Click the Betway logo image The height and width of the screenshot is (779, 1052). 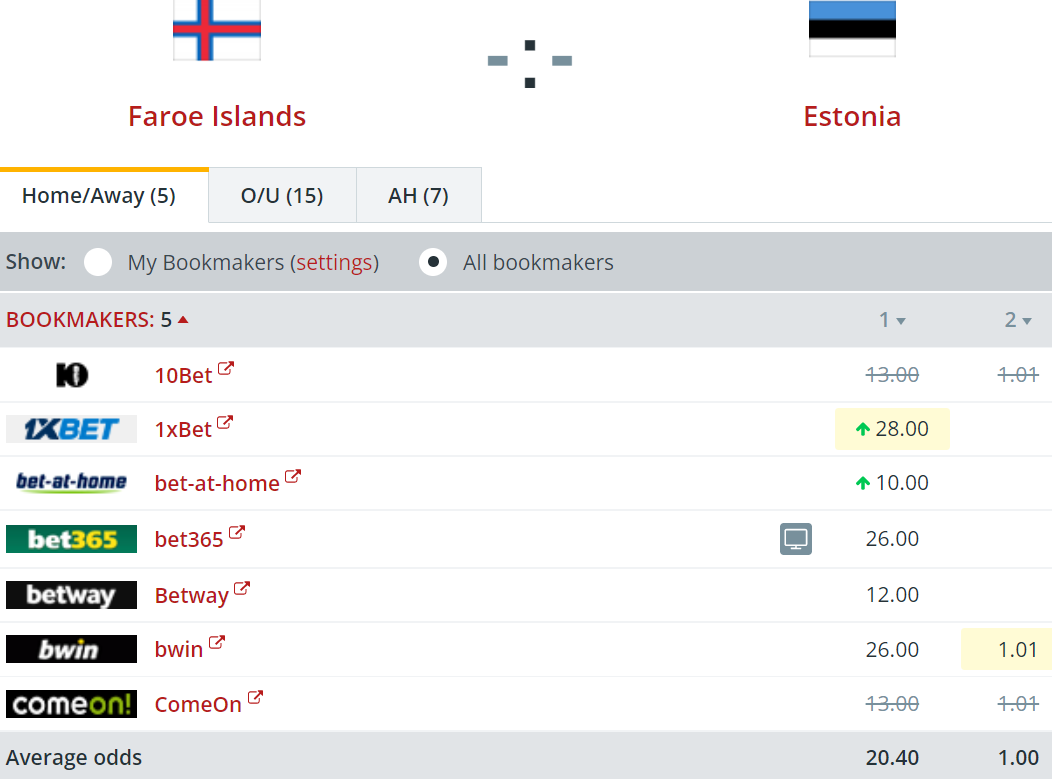[71, 595]
